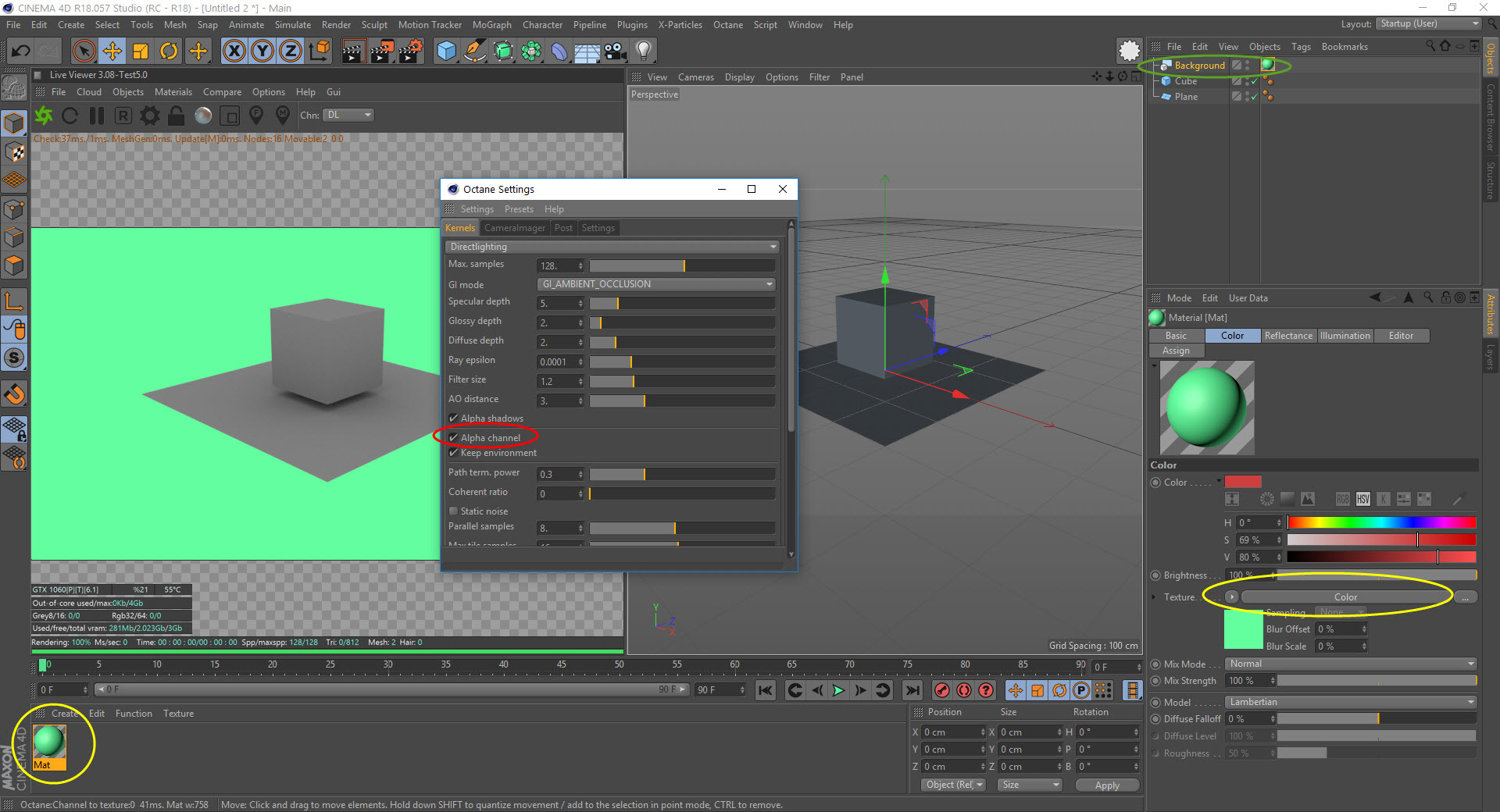
Task: Click the Mat material thumbnail
Action: pos(49,742)
